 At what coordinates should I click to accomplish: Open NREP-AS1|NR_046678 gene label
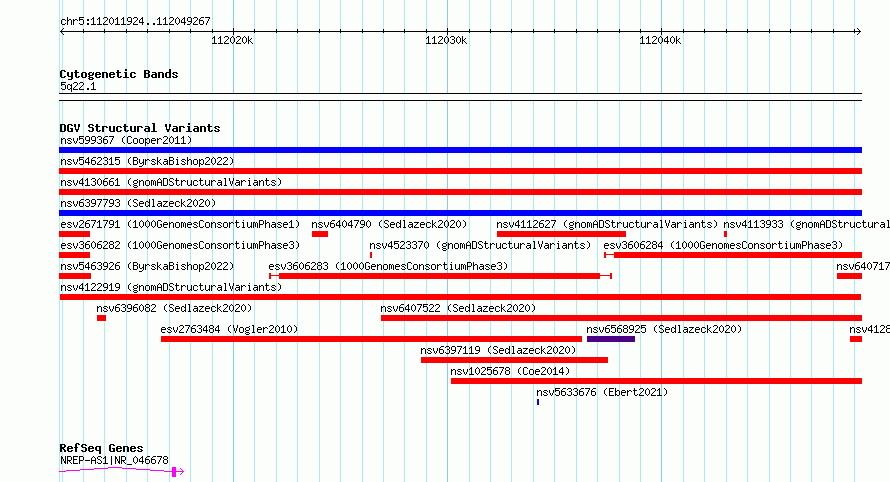pyautogui.click(x=114, y=460)
